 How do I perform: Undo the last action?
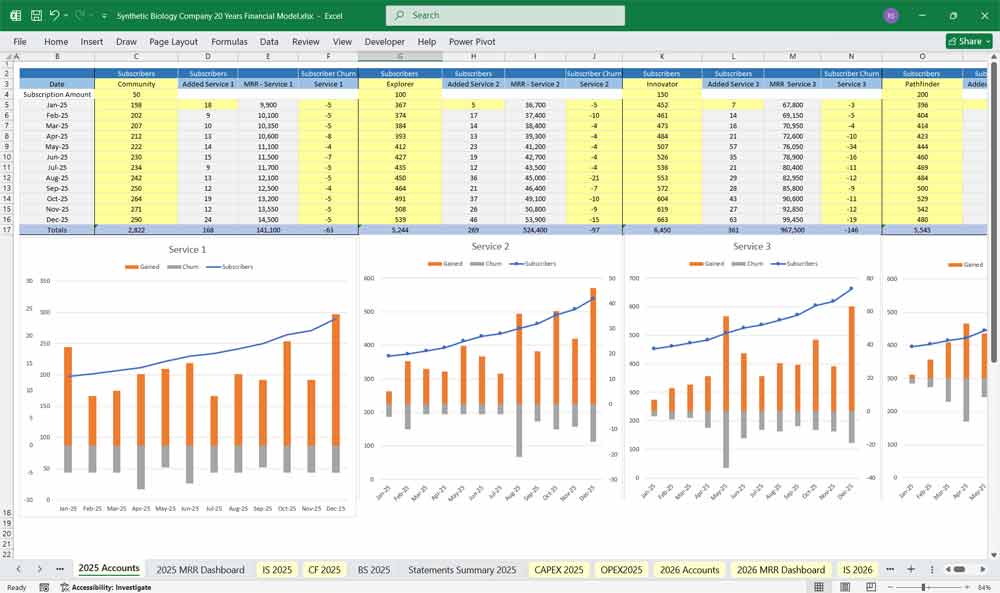coord(54,14)
